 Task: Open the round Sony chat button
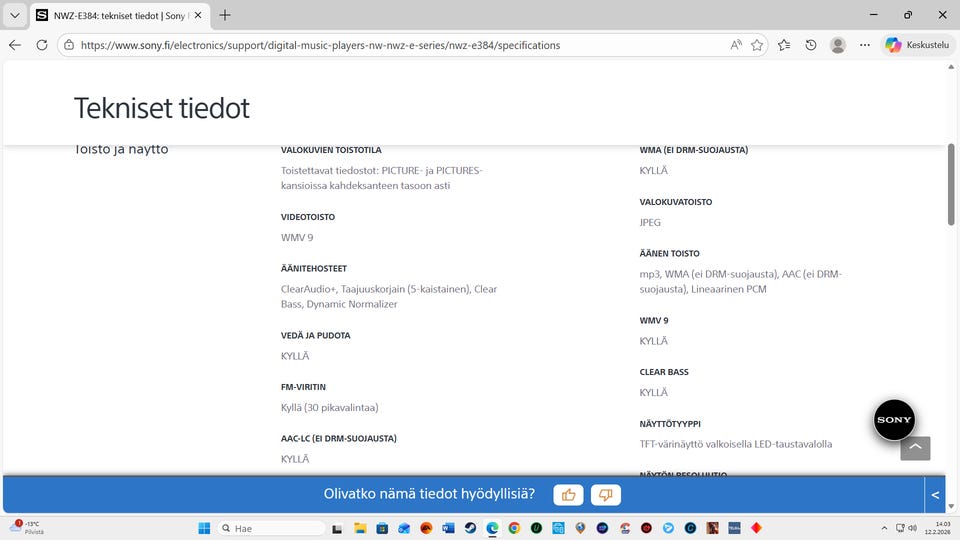894,420
